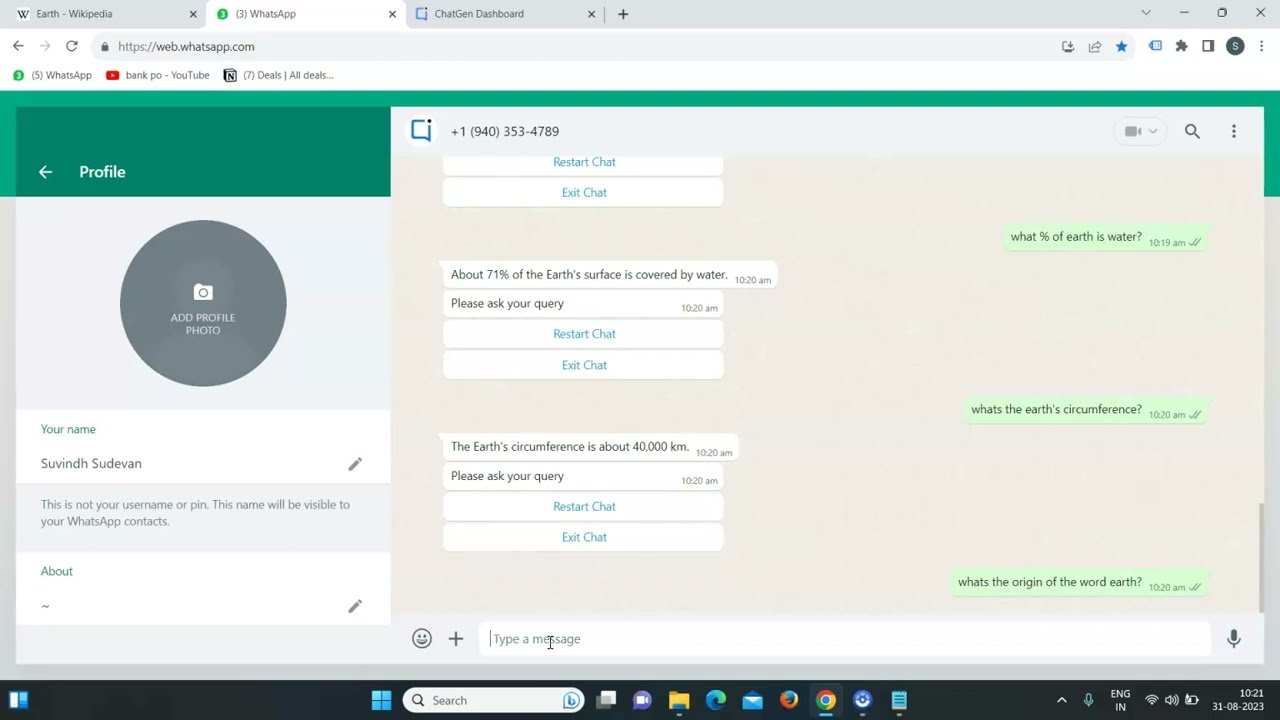Open the attach plus menu
1280x720 pixels.
pos(456,638)
